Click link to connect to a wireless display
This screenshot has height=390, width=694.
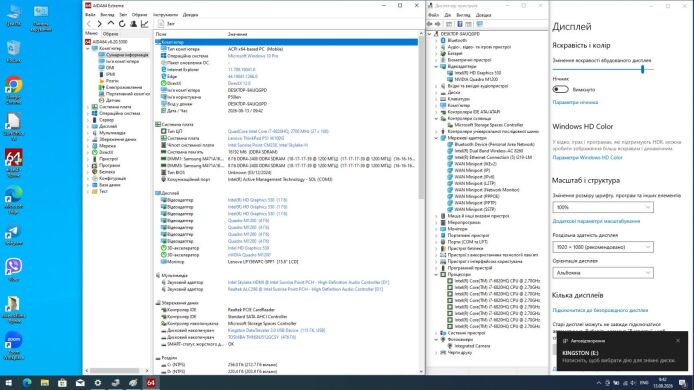pyautogui.click(x=600, y=310)
